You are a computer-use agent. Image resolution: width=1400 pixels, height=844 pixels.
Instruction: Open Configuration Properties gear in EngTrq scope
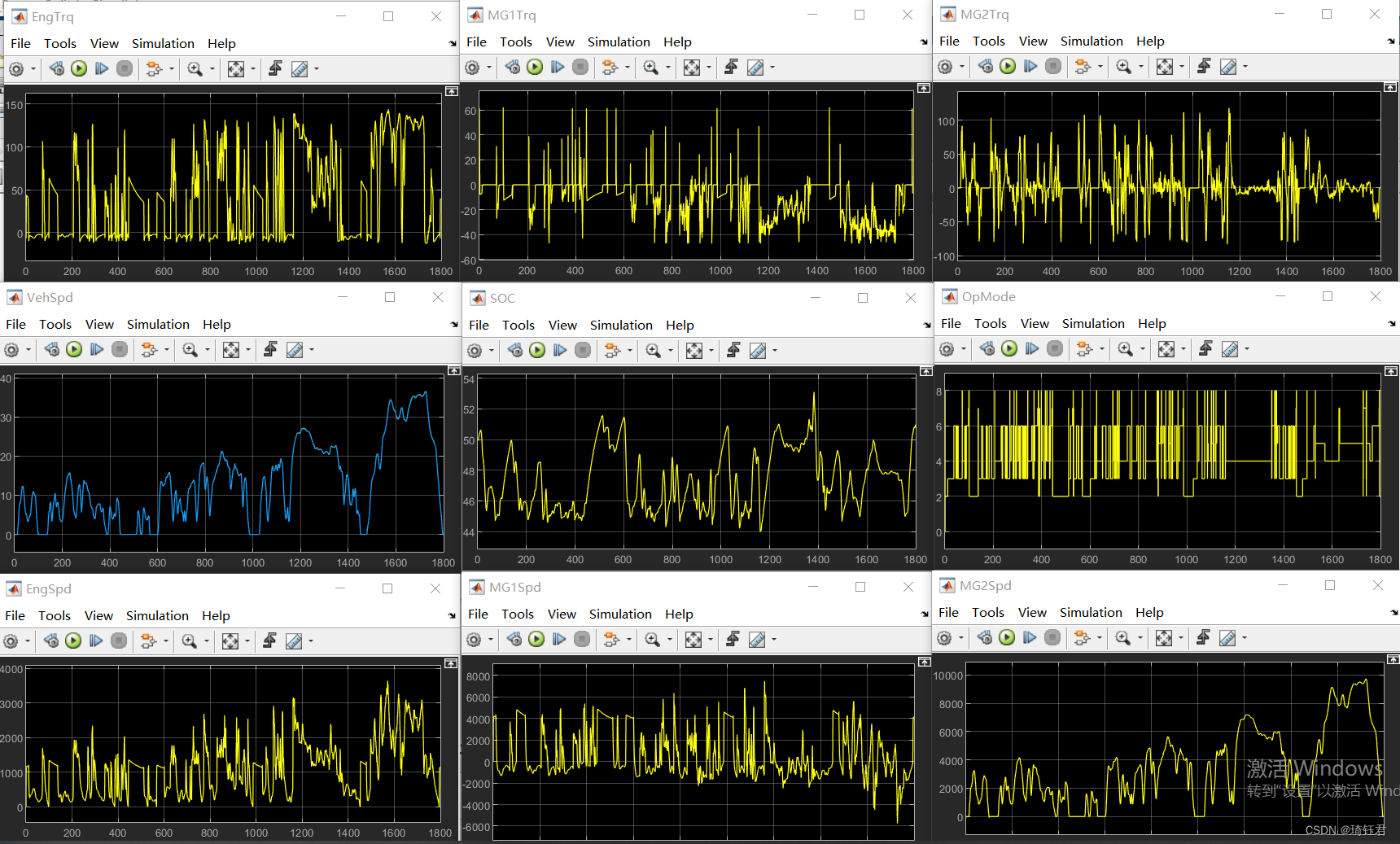[x=16, y=69]
